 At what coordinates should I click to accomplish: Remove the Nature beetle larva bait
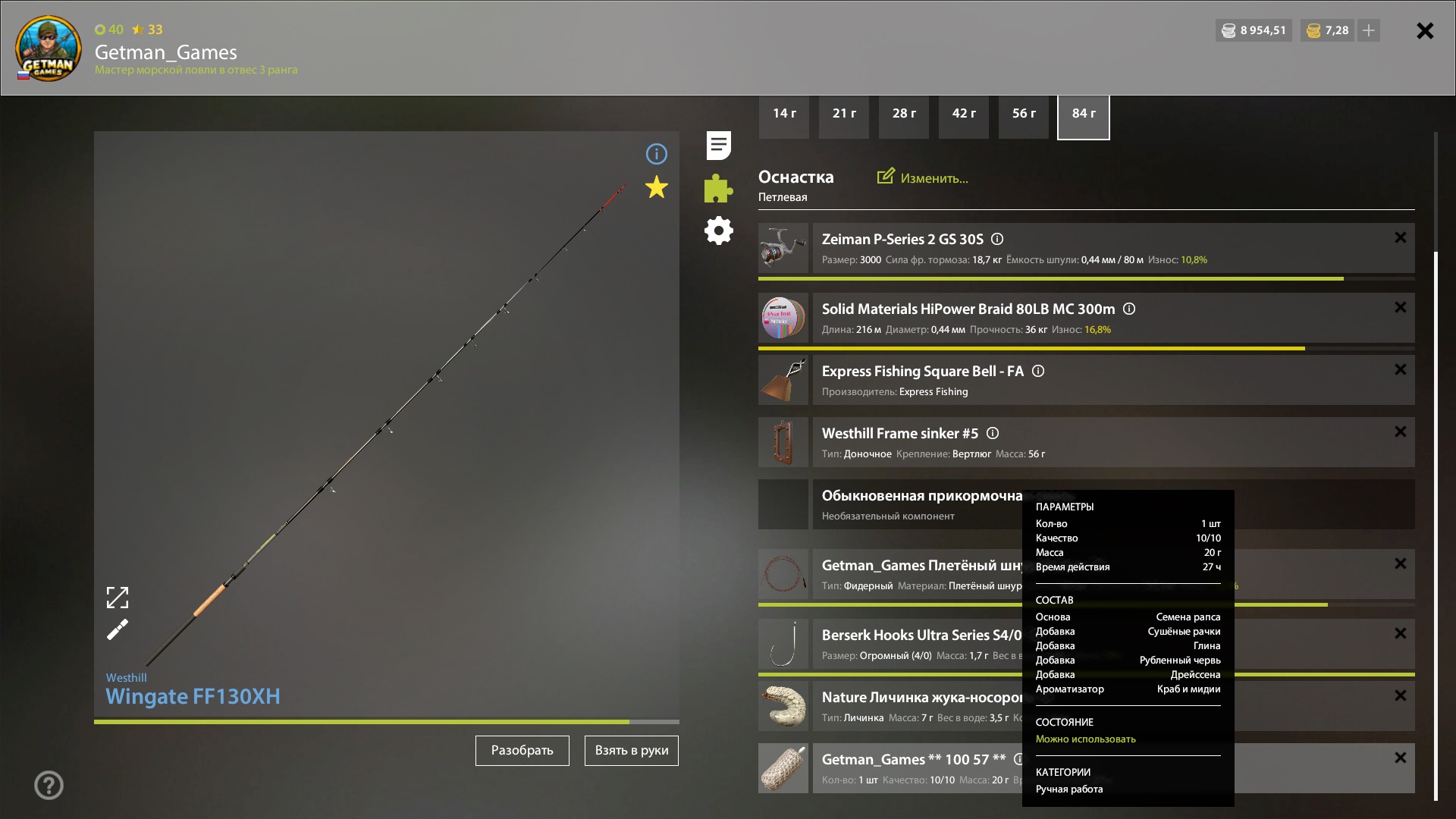pyautogui.click(x=1401, y=695)
